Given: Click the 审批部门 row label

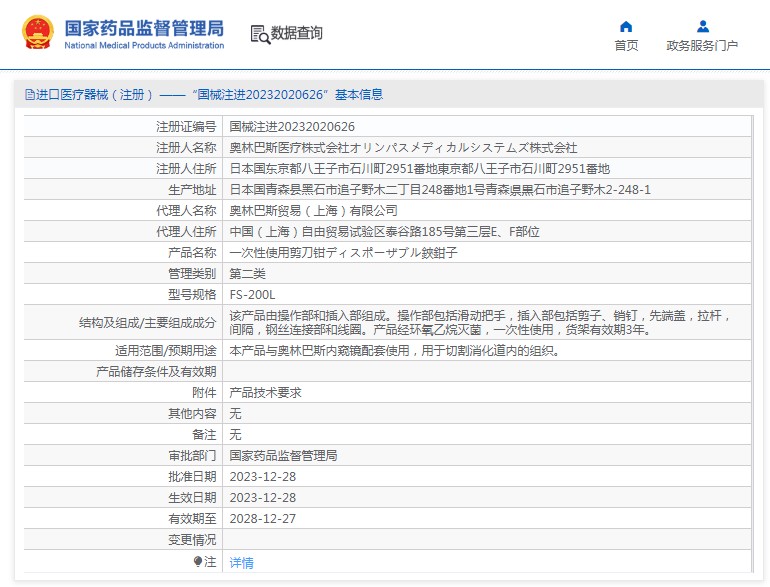Looking at the screenshot, I should tap(192, 456).
